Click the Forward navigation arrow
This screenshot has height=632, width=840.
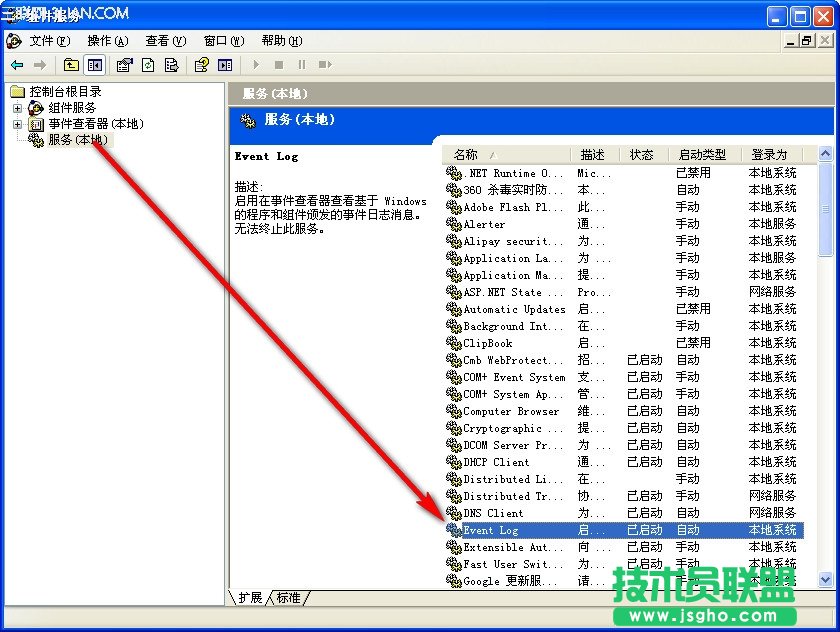tap(40, 64)
